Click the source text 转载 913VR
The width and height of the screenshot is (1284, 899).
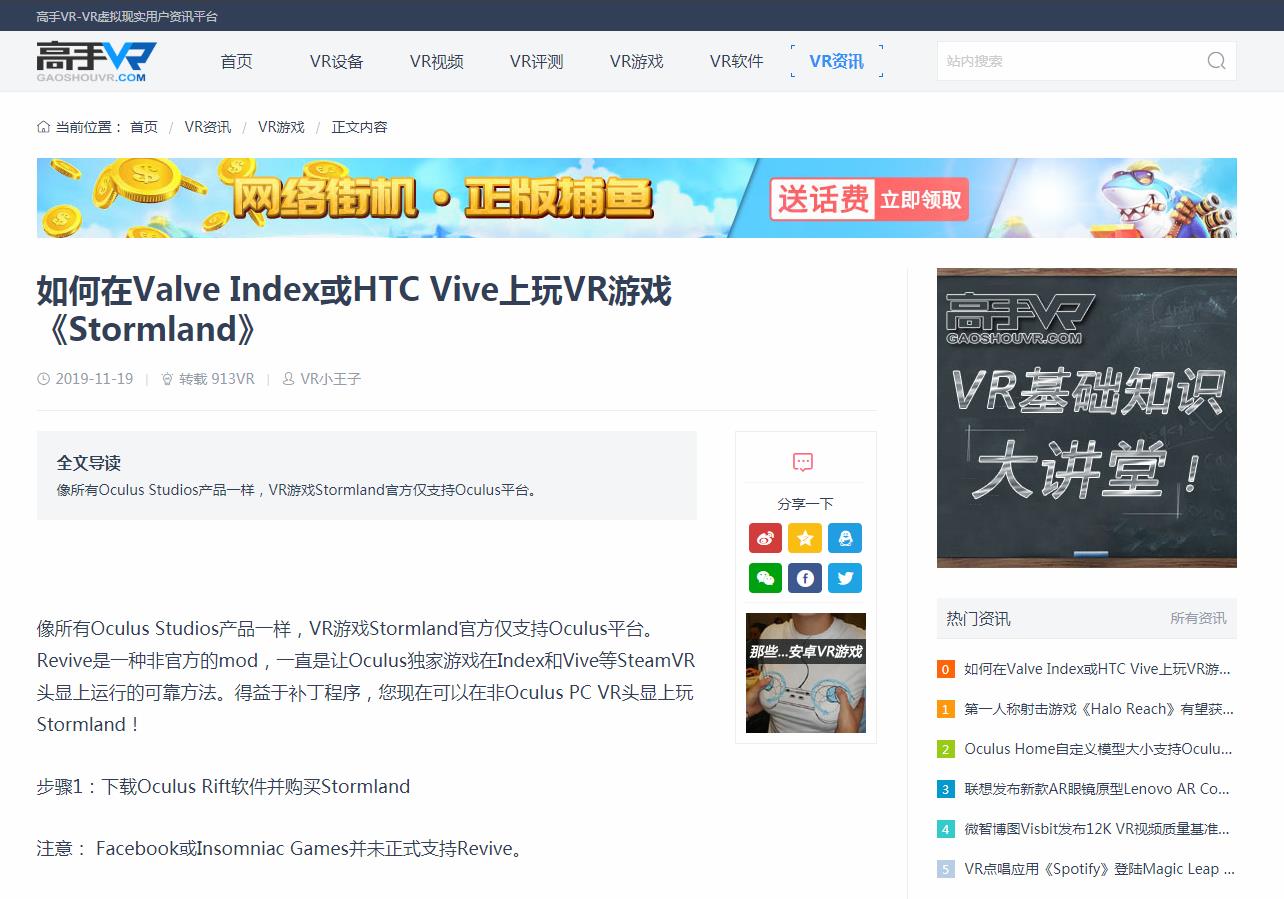[x=217, y=379]
